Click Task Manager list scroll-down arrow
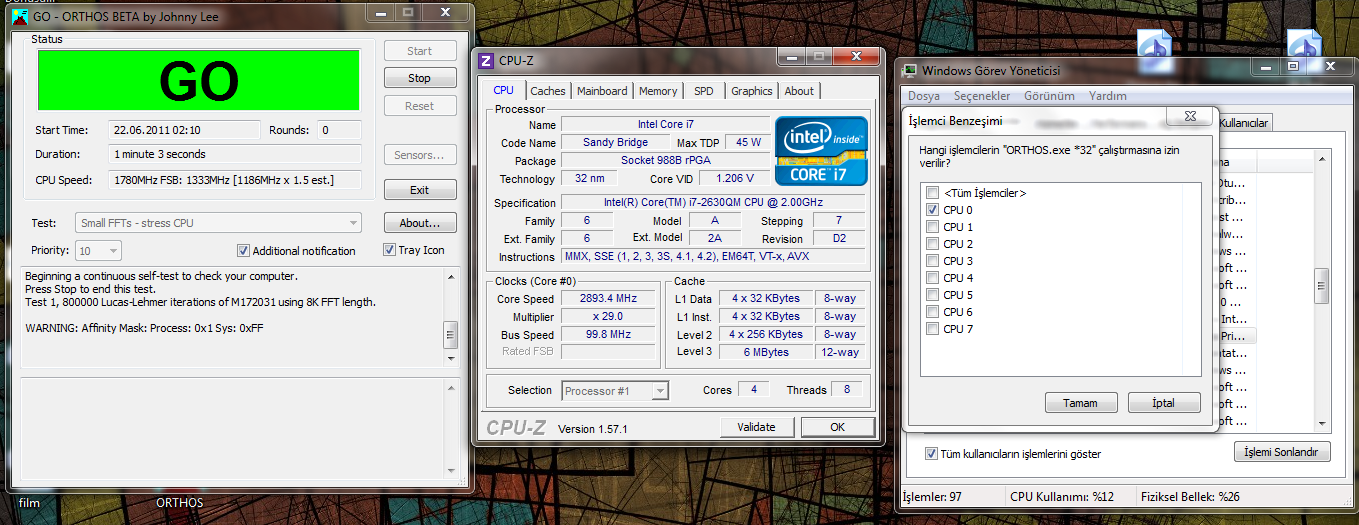The height and width of the screenshot is (525, 1359). point(1323,423)
